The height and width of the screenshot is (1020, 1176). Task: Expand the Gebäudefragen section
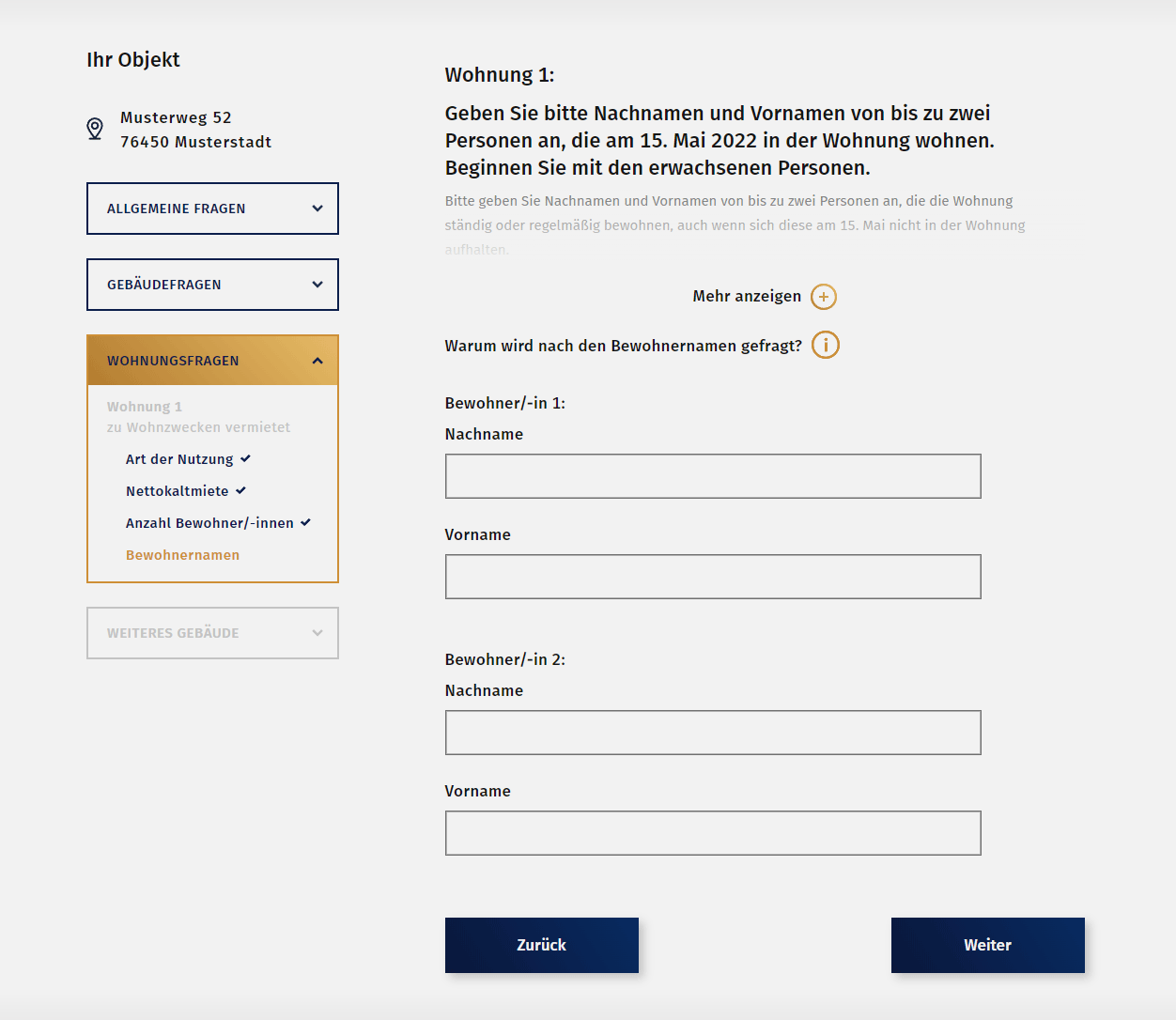pyautogui.click(x=212, y=285)
